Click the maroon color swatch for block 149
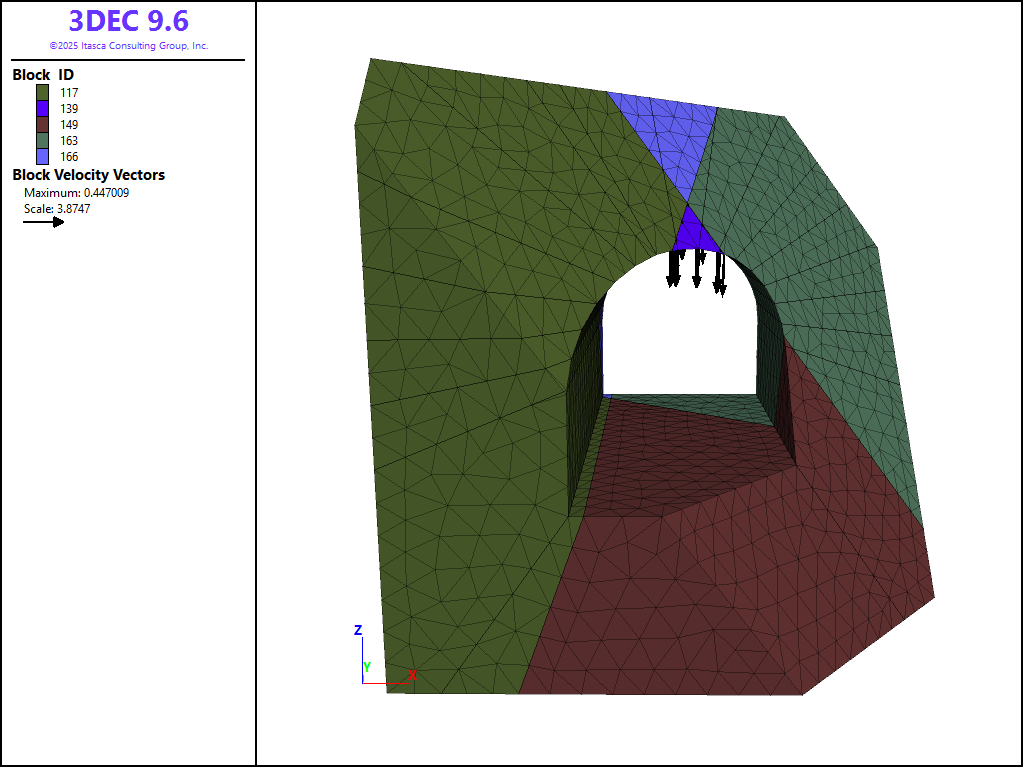The width and height of the screenshot is (1024, 768). 43,124
